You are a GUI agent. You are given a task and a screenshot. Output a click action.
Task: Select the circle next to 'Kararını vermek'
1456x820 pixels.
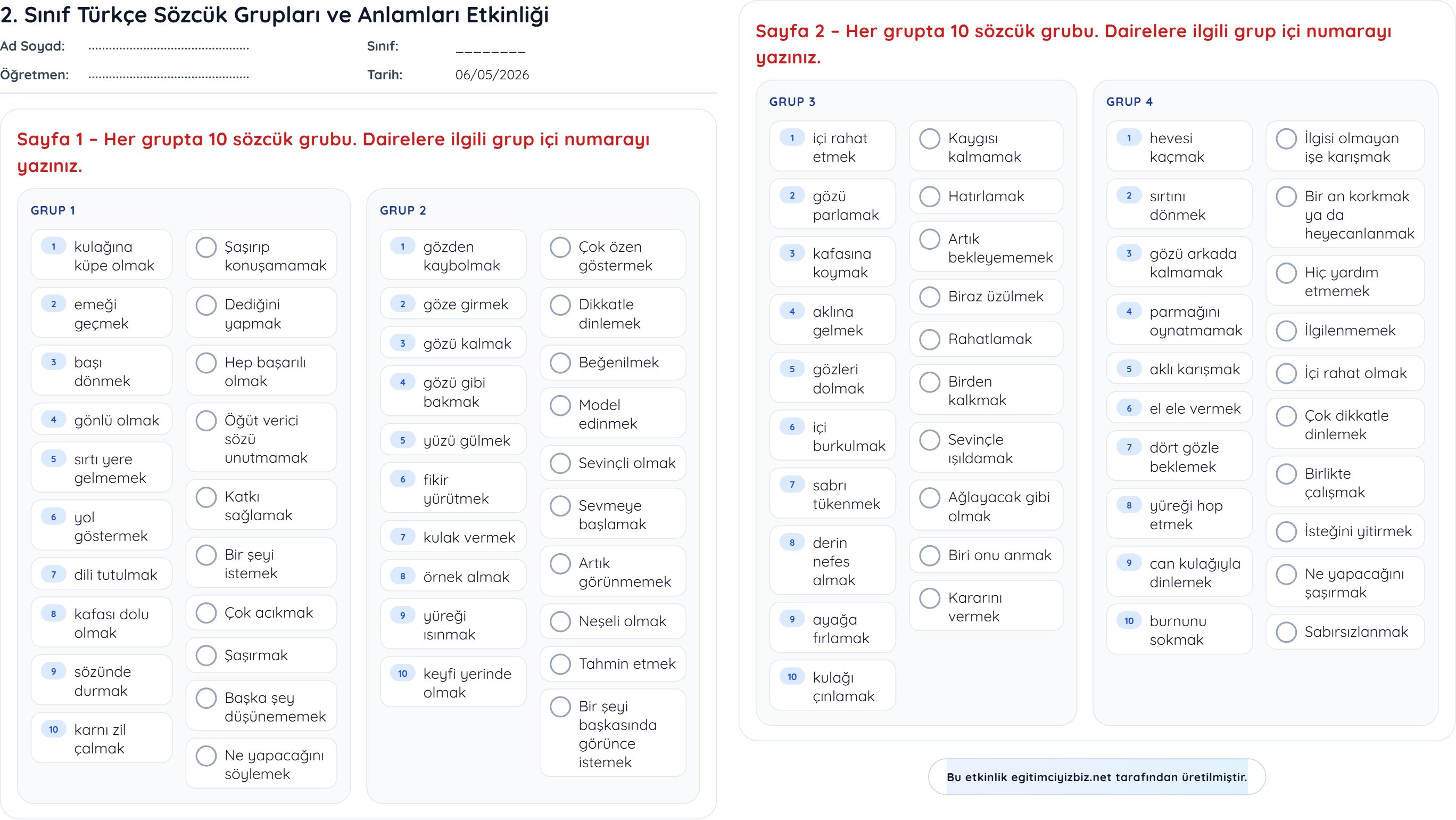click(930, 598)
